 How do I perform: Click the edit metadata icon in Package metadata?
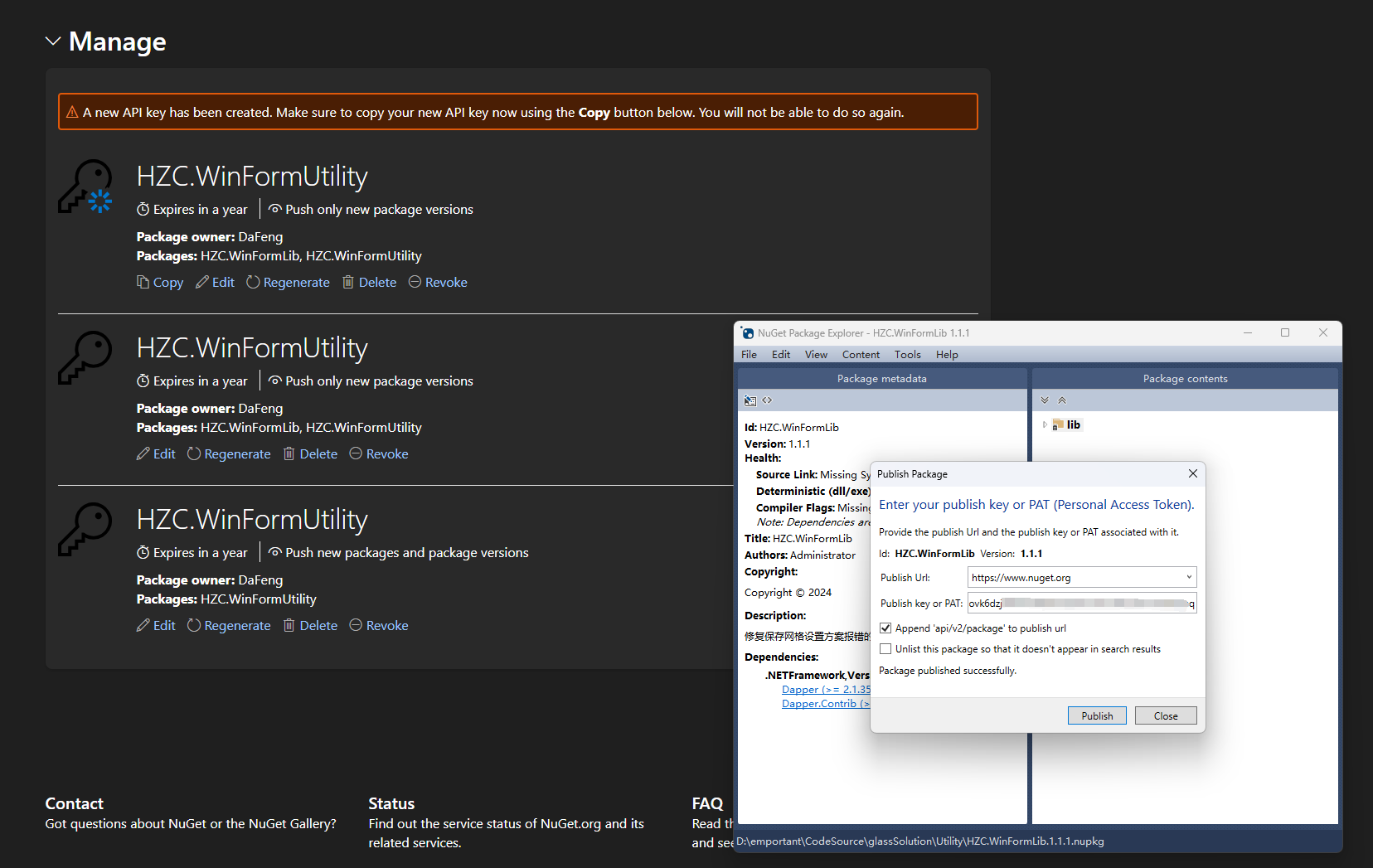coord(750,400)
